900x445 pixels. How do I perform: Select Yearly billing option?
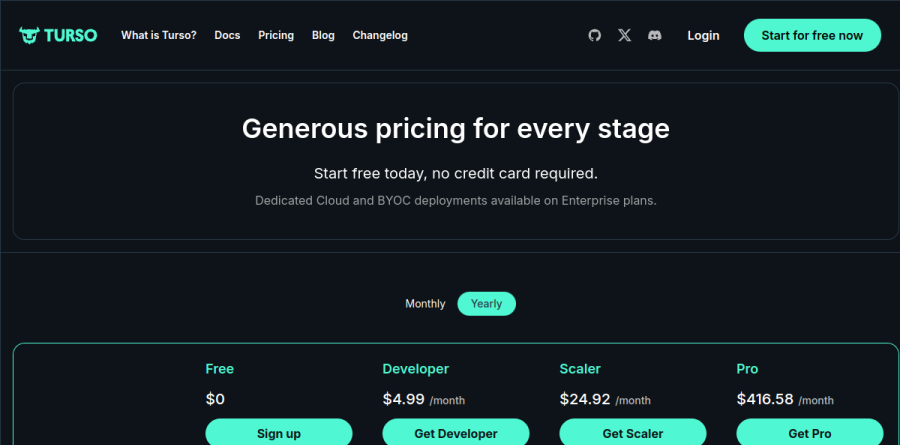coord(487,304)
